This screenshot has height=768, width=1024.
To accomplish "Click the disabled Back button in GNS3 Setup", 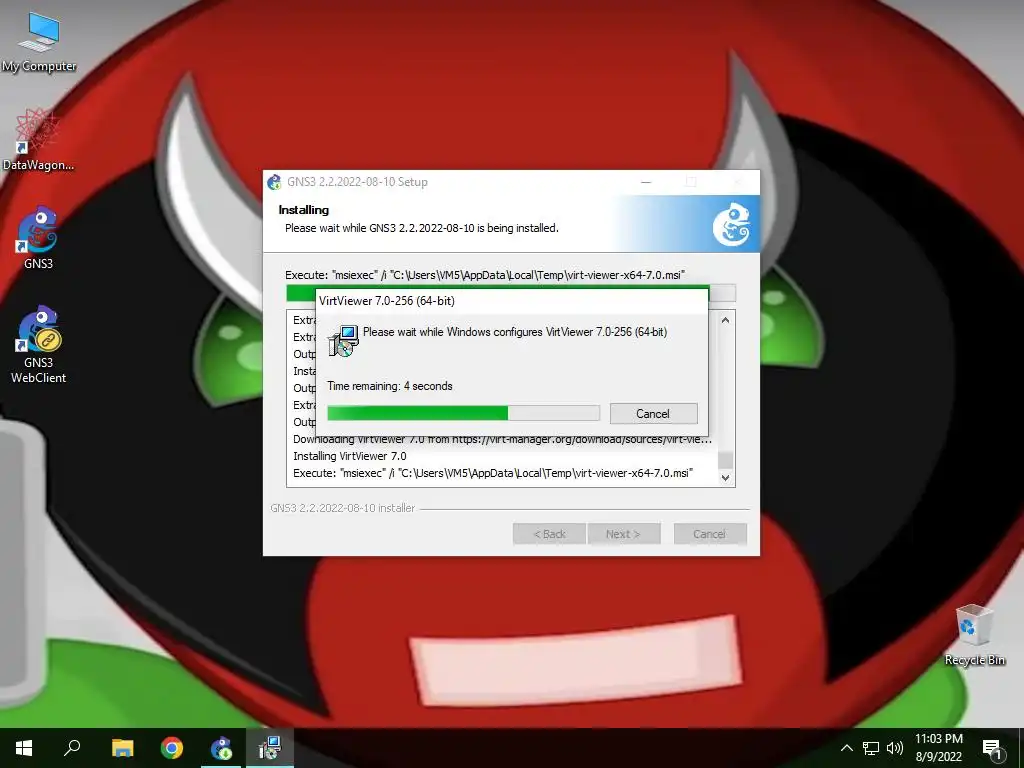I will (x=549, y=534).
